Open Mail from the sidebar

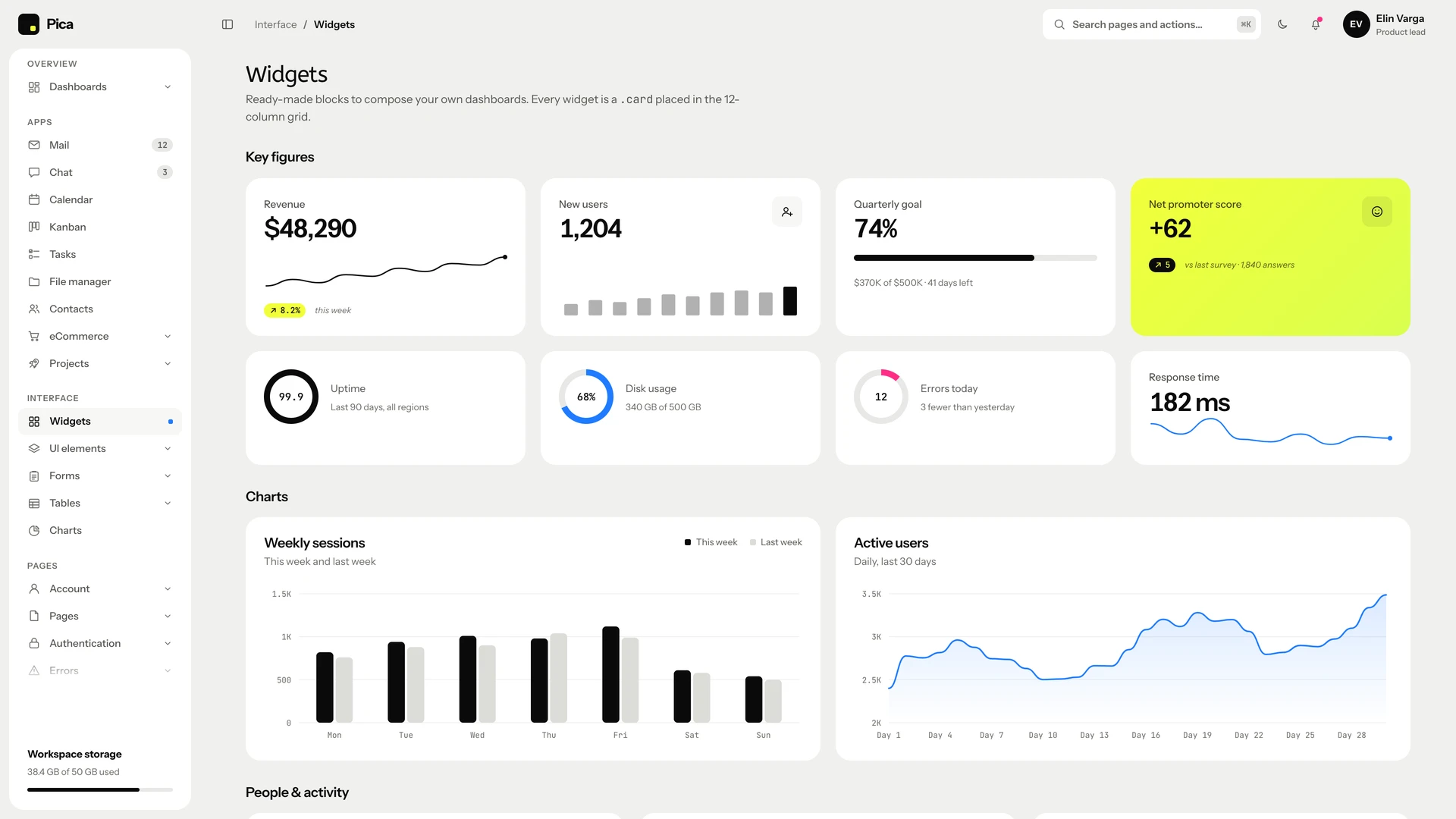click(x=100, y=145)
